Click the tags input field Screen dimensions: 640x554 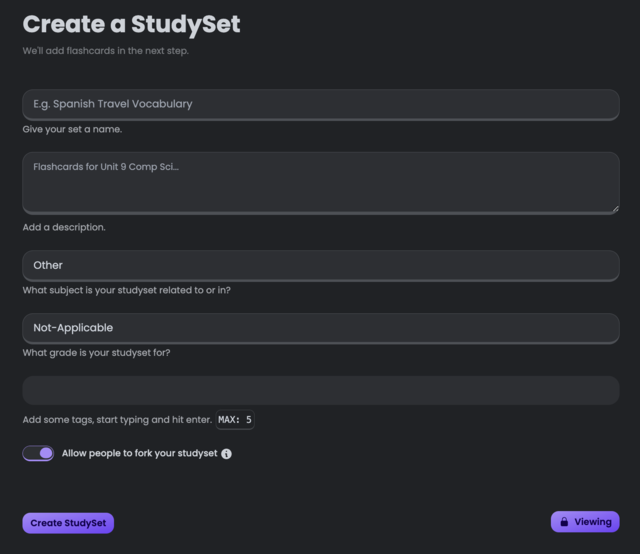click(x=321, y=391)
